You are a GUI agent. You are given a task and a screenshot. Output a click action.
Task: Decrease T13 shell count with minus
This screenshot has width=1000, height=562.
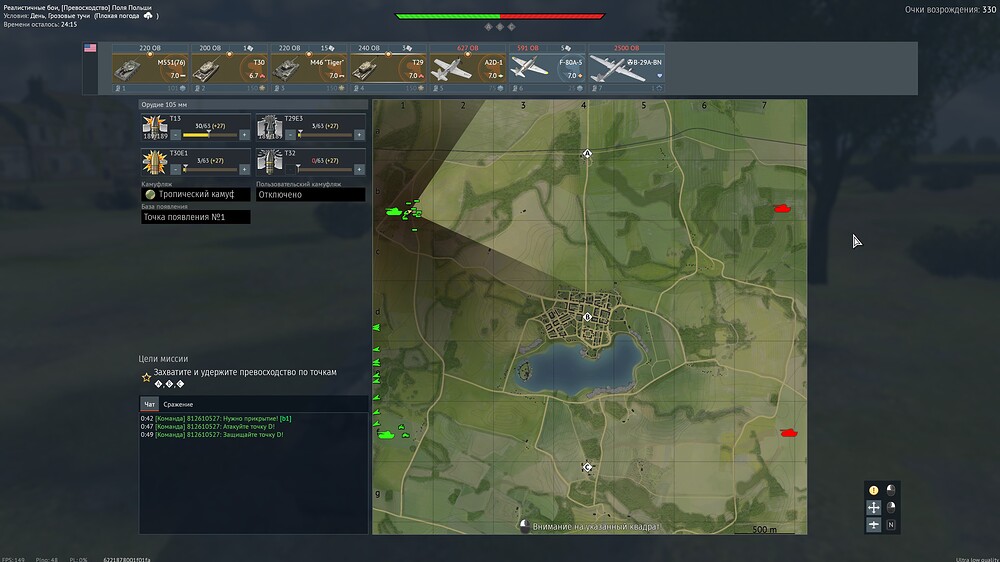(175, 134)
